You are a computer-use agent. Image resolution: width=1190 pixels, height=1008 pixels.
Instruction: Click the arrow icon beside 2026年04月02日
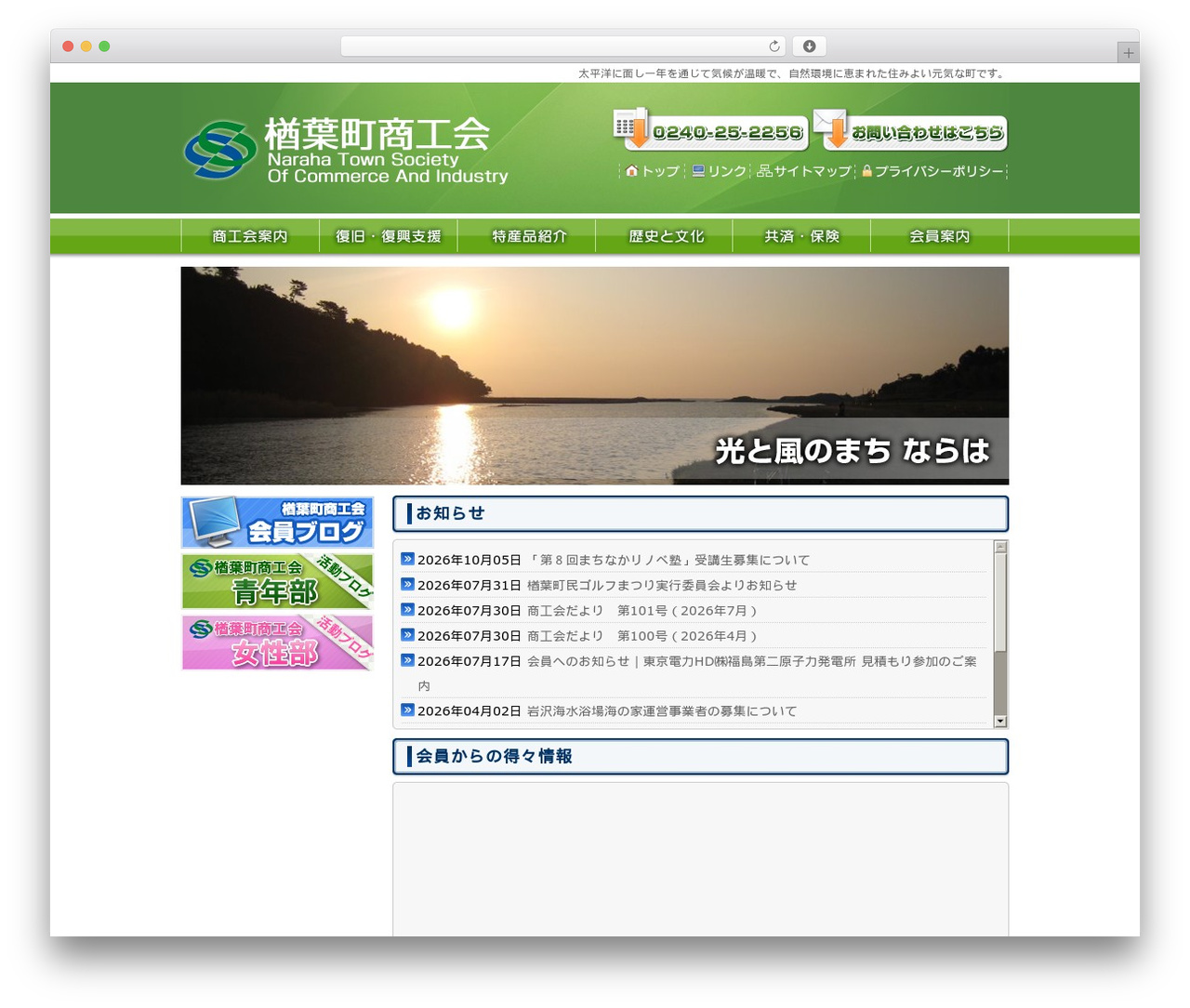(x=407, y=710)
